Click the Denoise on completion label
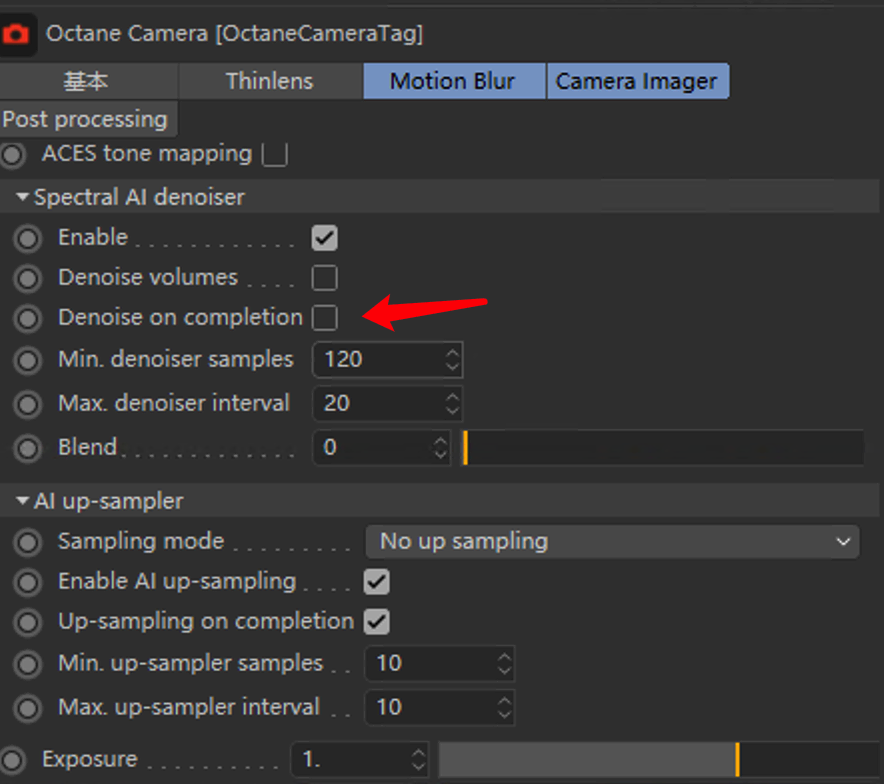This screenshot has height=784, width=884. click(180, 318)
